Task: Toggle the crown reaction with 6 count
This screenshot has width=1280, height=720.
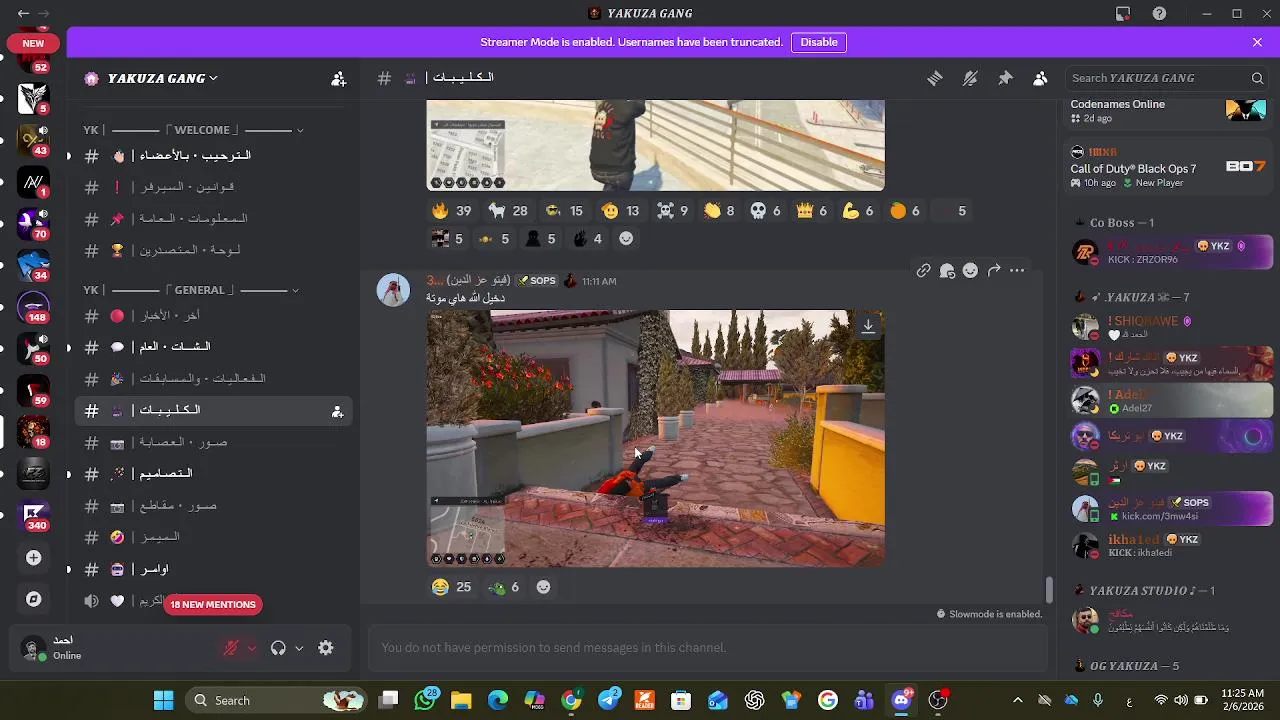Action: [x=811, y=211]
